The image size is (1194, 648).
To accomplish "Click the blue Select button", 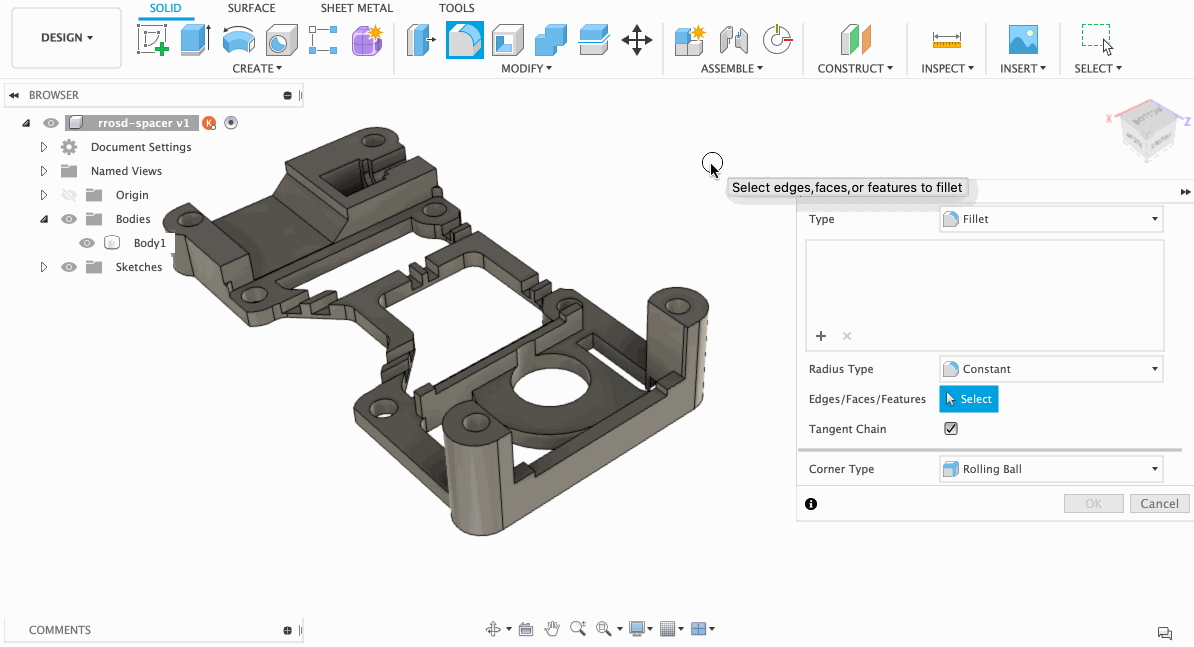I will tap(969, 399).
